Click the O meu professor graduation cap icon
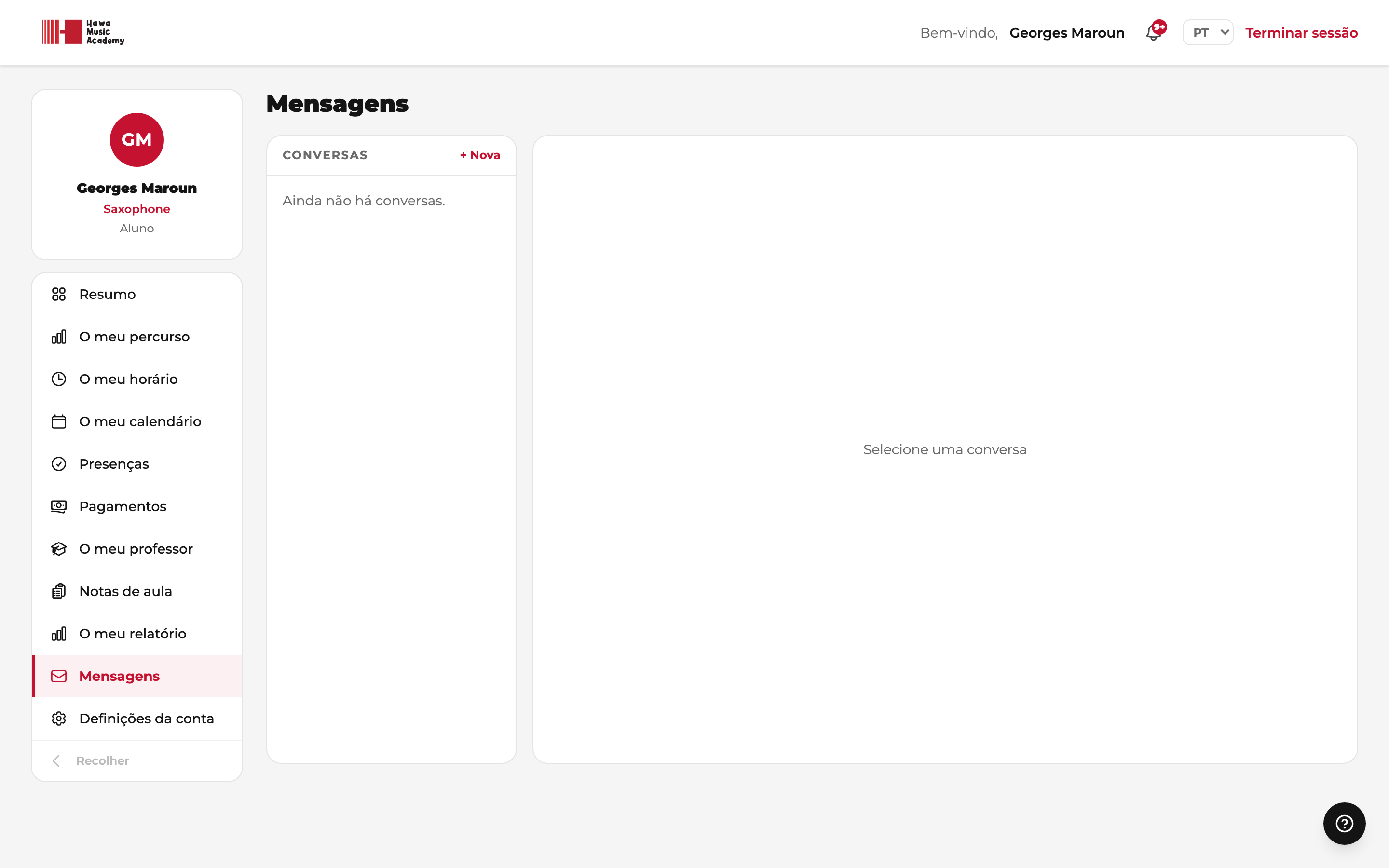1389x868 pixels. (58, 549)
